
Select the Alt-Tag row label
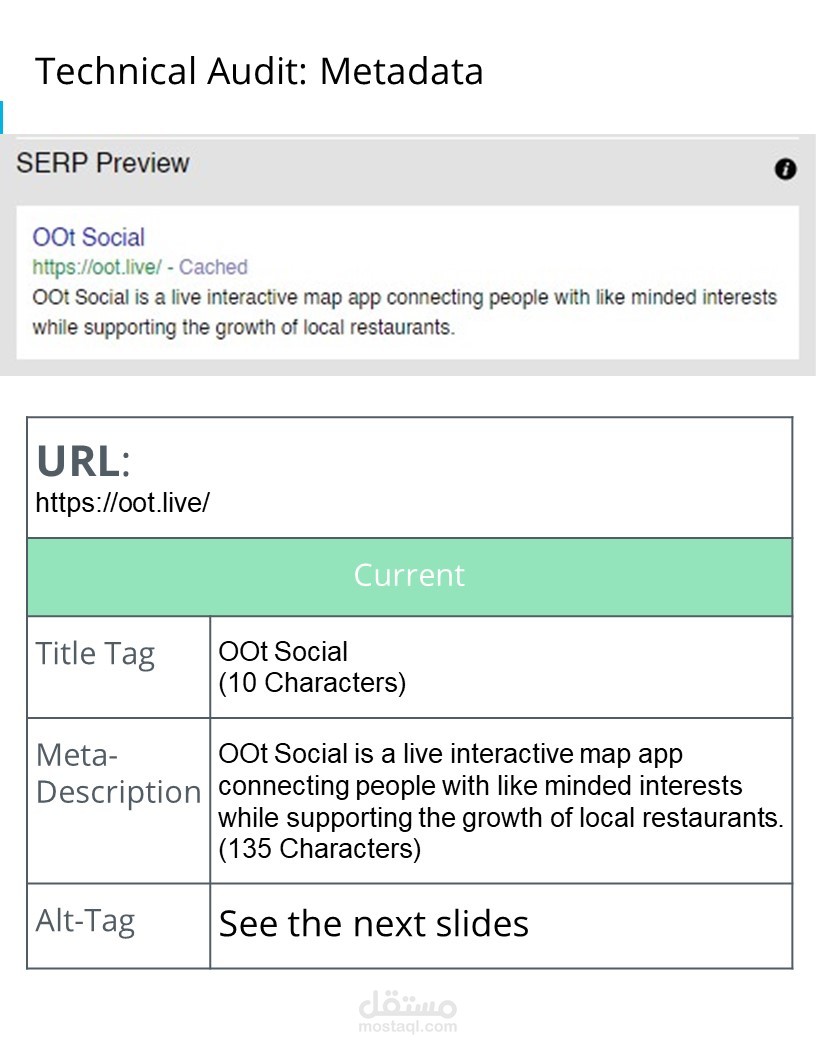point(85,921)
